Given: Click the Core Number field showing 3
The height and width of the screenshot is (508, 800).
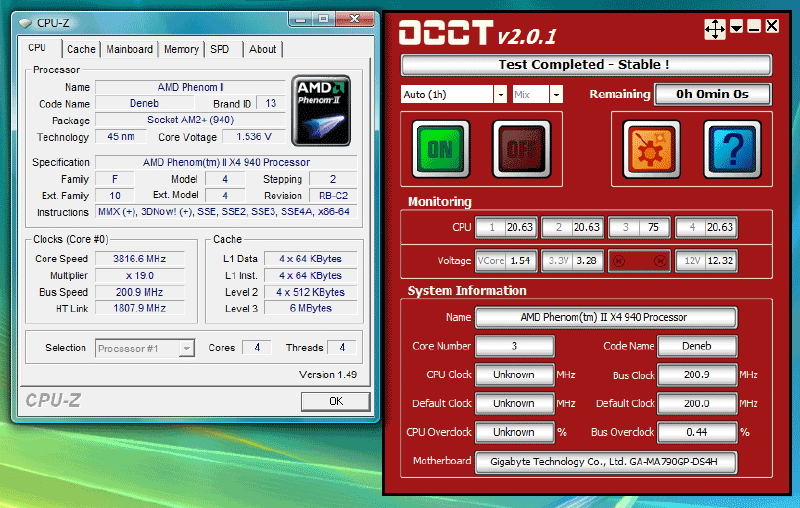Looking at the screenshot, I should pyautogui.click(x=514, y=346).
